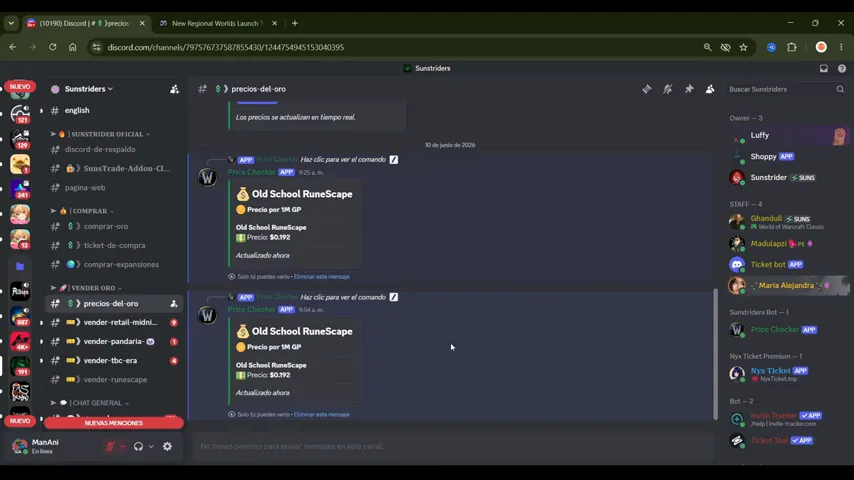Open Sunstriders server dropdown menu
This screenshot has width=854, height=480.
[89, 89]
